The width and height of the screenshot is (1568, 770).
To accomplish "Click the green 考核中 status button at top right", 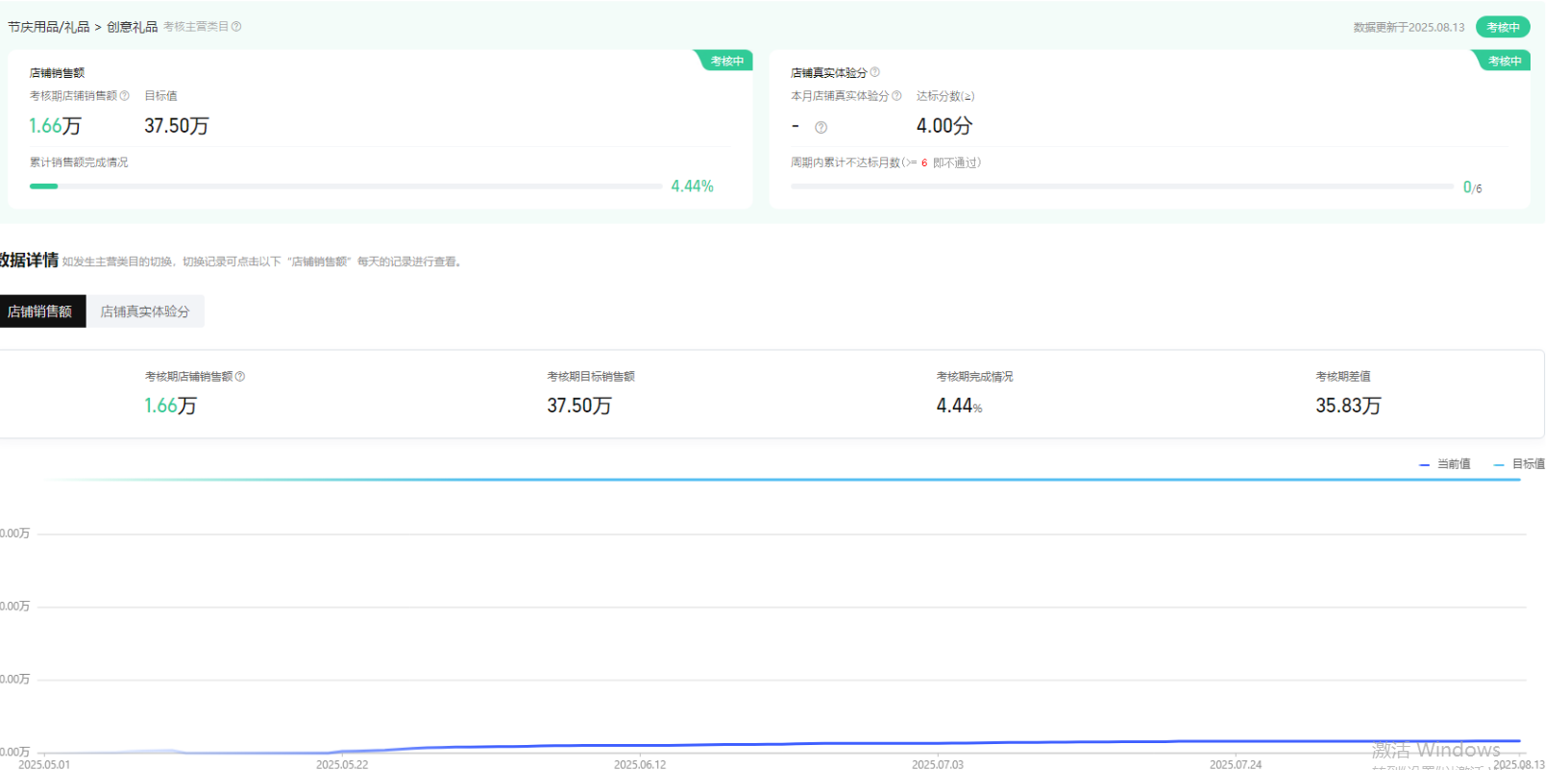I will (1503, 27).
